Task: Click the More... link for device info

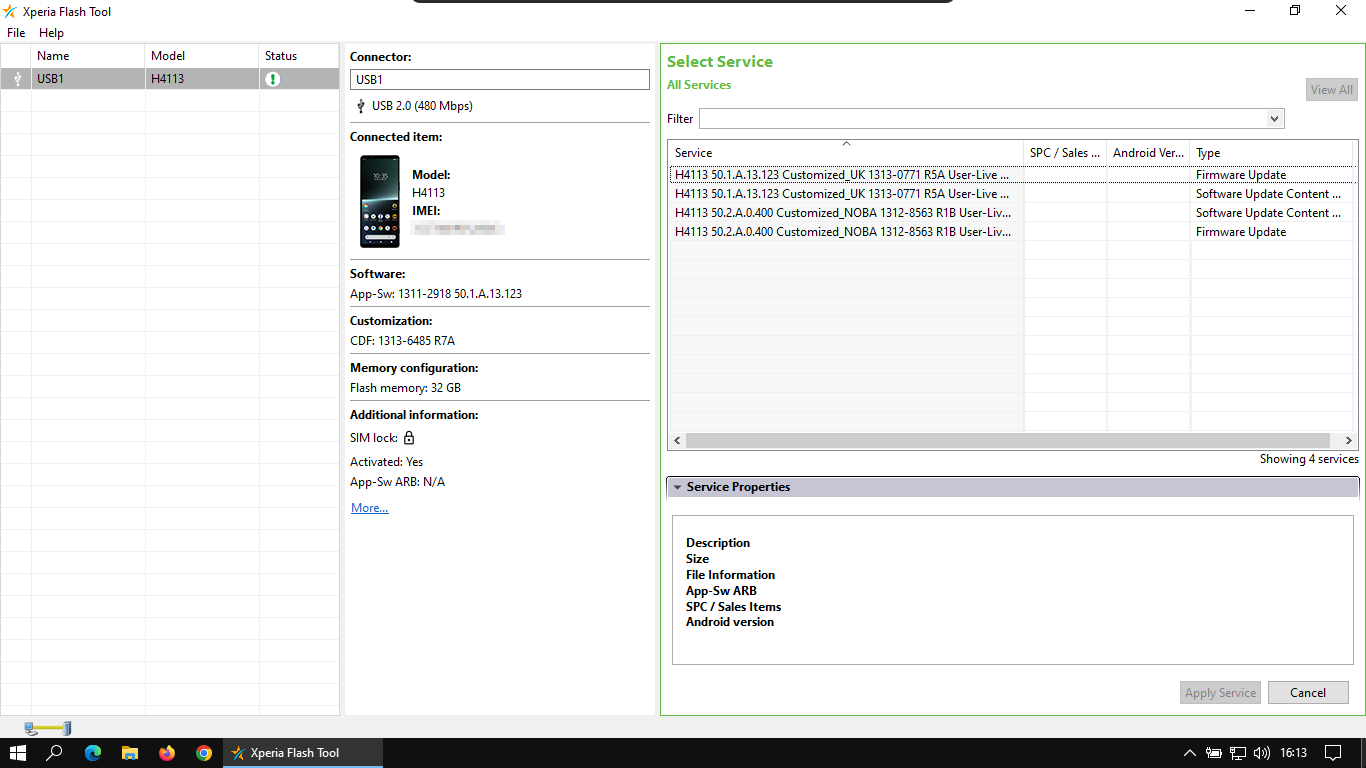Action: pos(369,508)
